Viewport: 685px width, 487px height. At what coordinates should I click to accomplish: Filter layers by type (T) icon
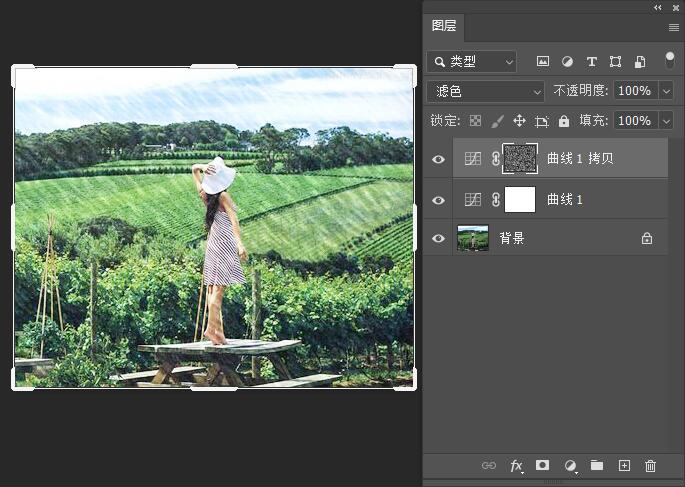click(x=592, y=62)
